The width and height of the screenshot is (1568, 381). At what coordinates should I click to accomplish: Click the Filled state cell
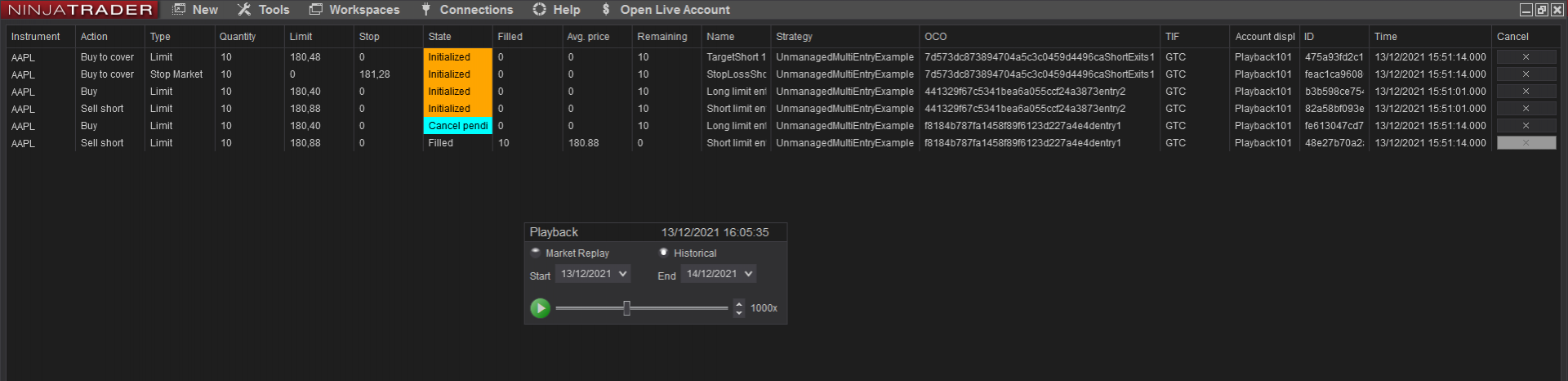coord(458,143)
